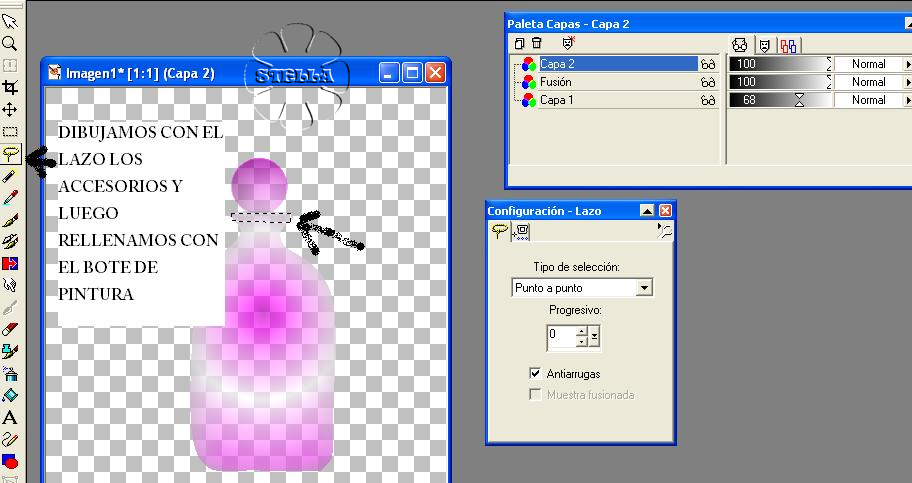The height and width of the screenshot is (483, 912).
Task: Roll up the Configuración Lazo palette
Action: [x=647, y=211]
